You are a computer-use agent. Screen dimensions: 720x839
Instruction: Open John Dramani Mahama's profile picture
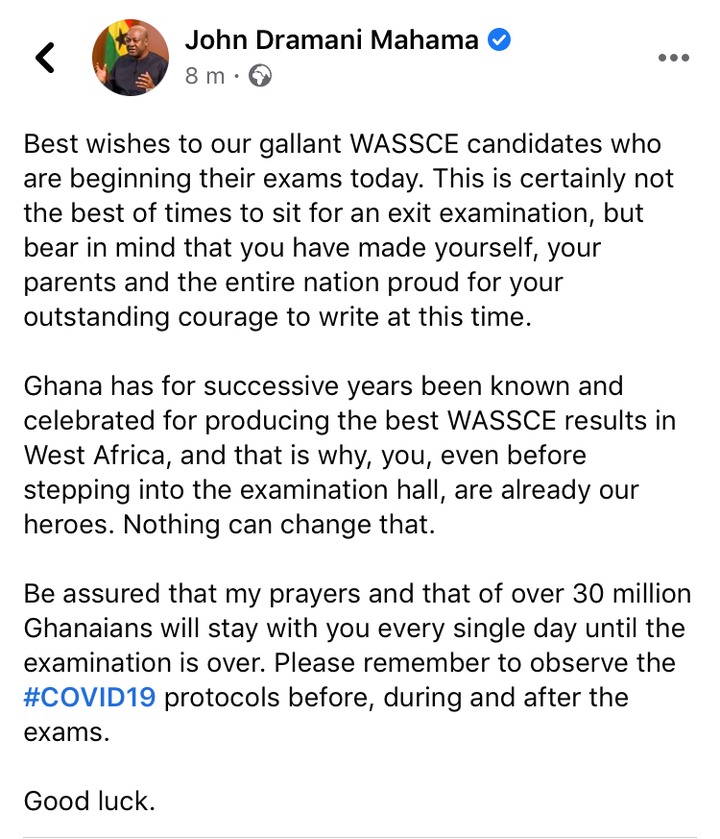(131, 57)
